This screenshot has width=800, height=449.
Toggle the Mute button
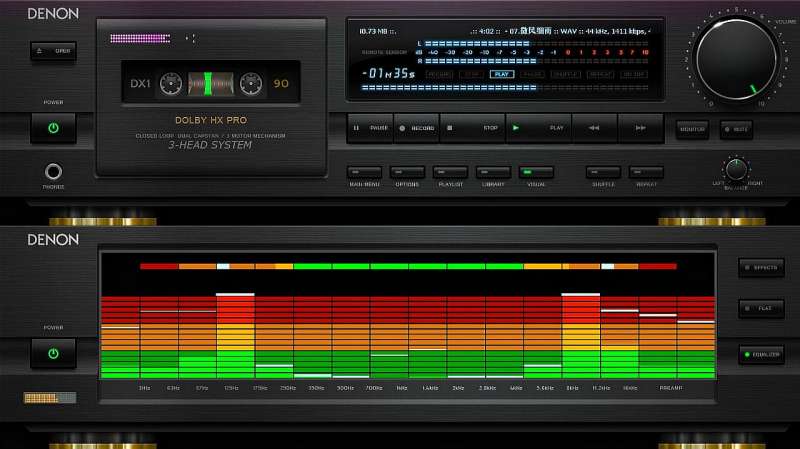pos(737,129)
